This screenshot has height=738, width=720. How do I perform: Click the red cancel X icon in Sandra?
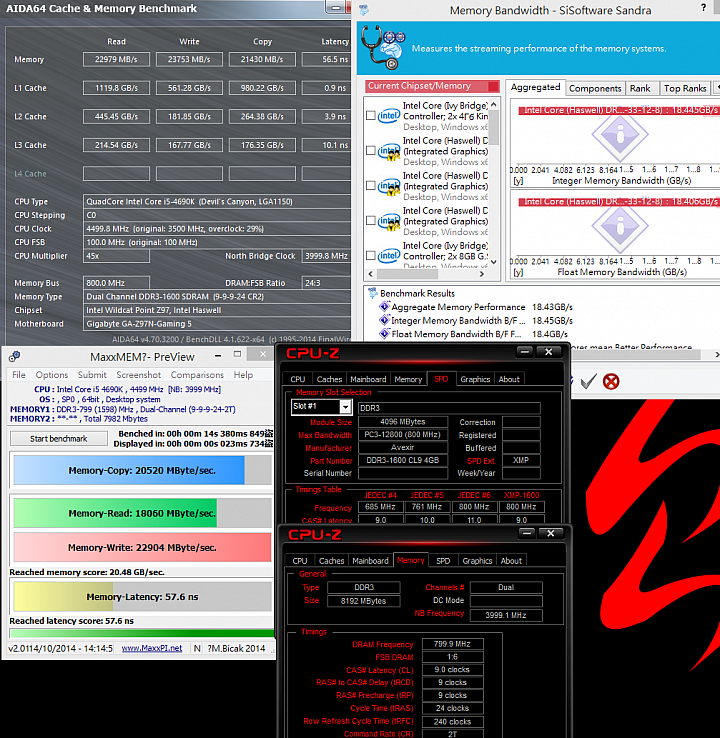point(611,381)
